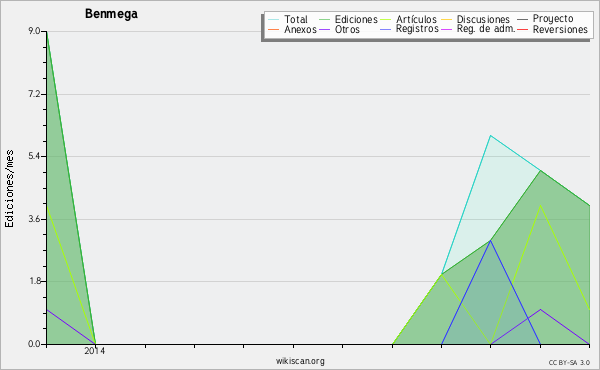Click the 2014 x-axis label
The height and width of the screenshot is (370, 600).
coord(95,351)
